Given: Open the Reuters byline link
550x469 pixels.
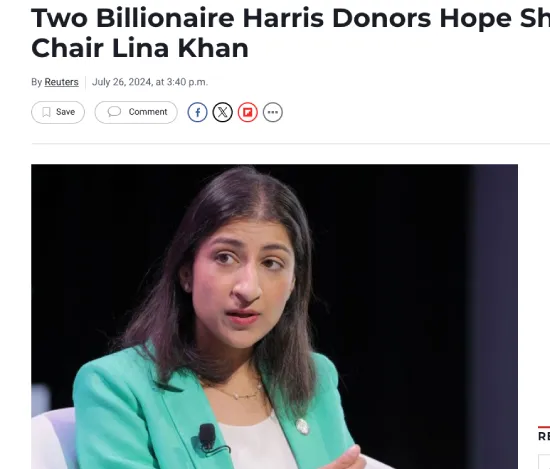Looking at the screenshot, I should tap(61, 82).
